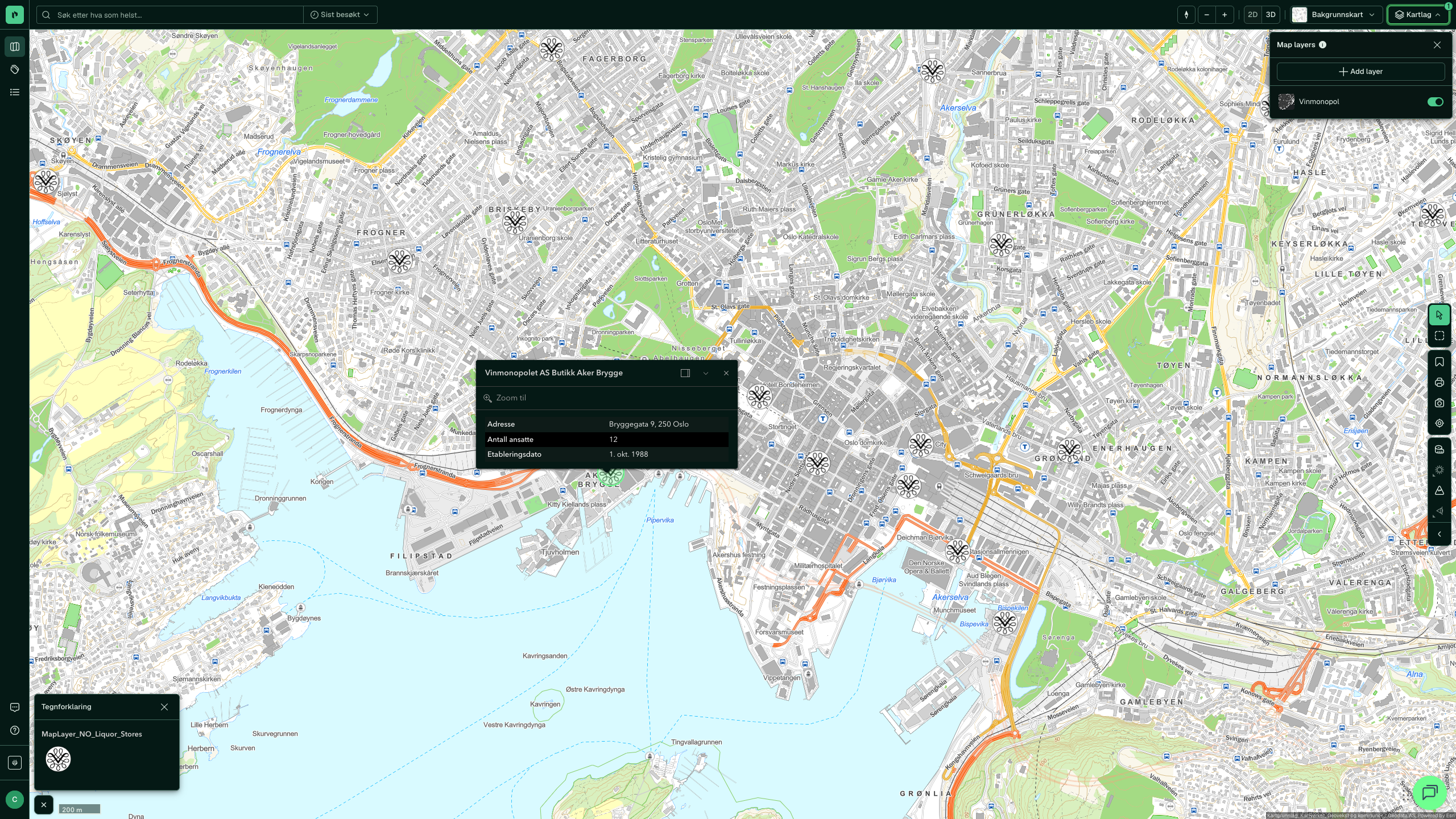Open the measuring tape tool
This screenshot has height=819, width=1456.
pyautogui.click(x=1440, y=449)
